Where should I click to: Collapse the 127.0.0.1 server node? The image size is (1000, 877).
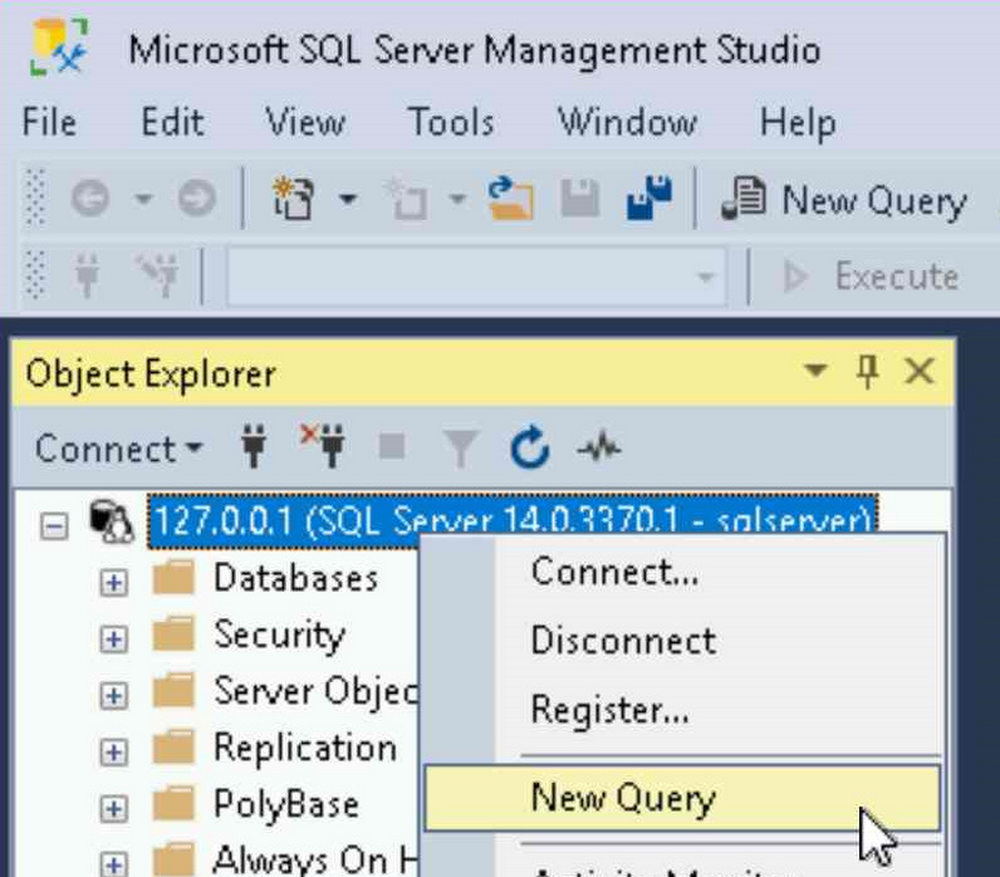(54, 526)
